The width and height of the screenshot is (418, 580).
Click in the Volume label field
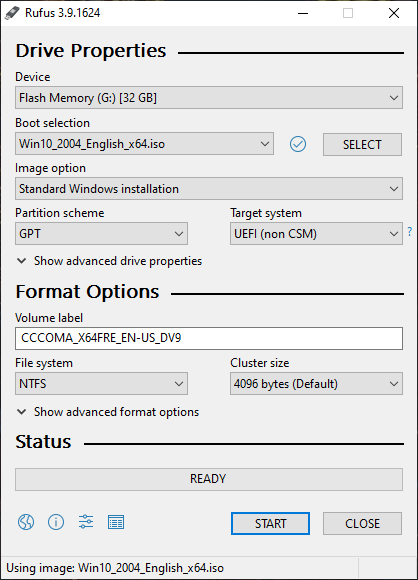point(209,338)
